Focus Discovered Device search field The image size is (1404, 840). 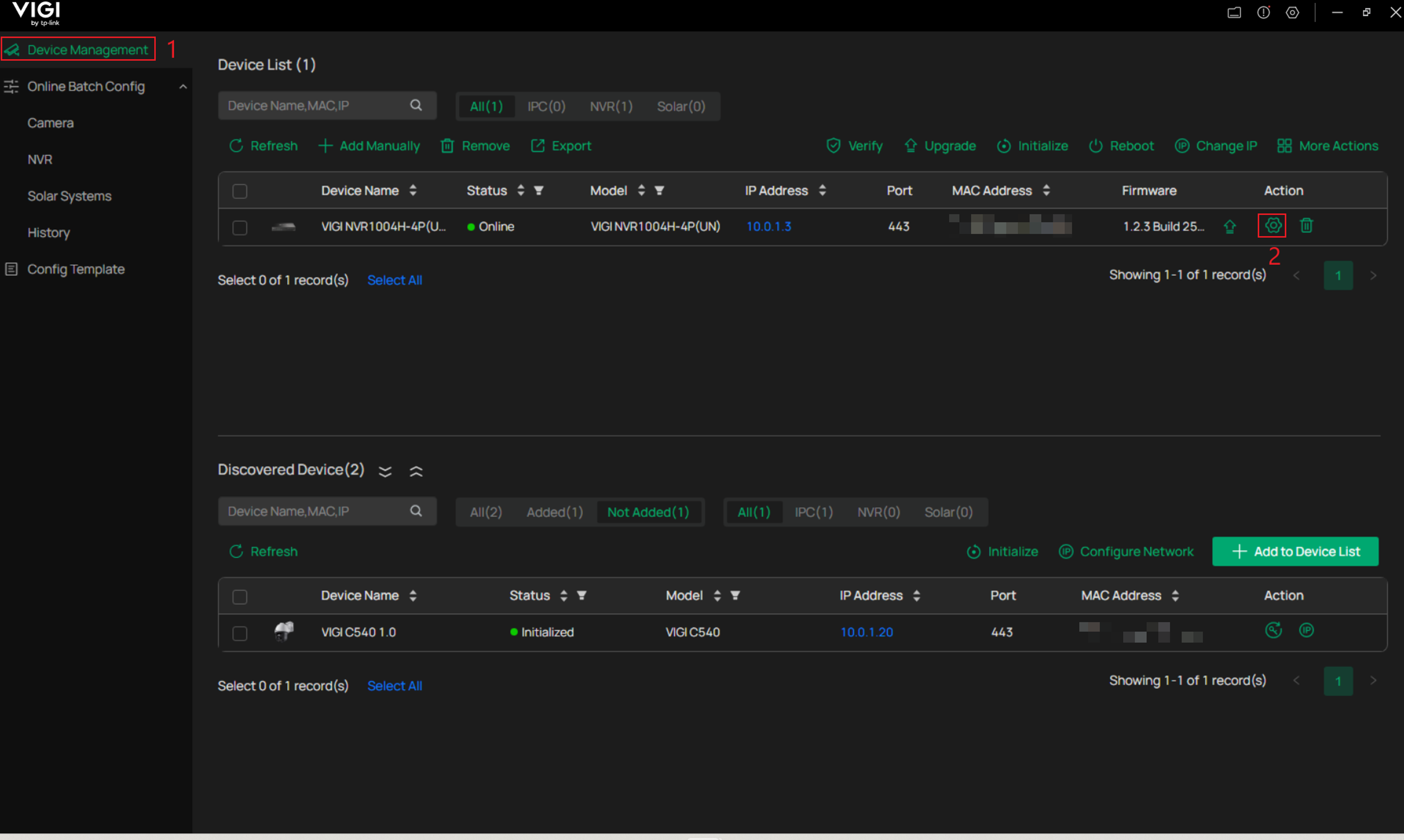point(327,511)
